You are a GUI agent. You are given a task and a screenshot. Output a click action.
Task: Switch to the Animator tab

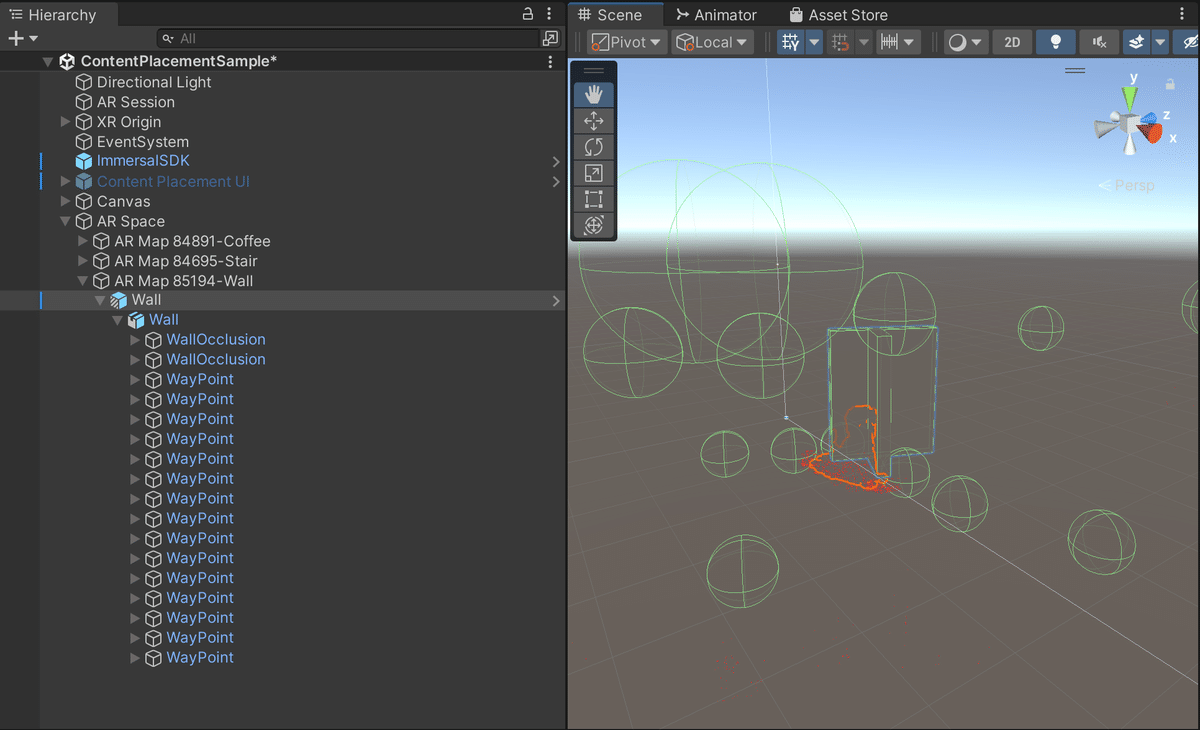click(x=716, y=15)
